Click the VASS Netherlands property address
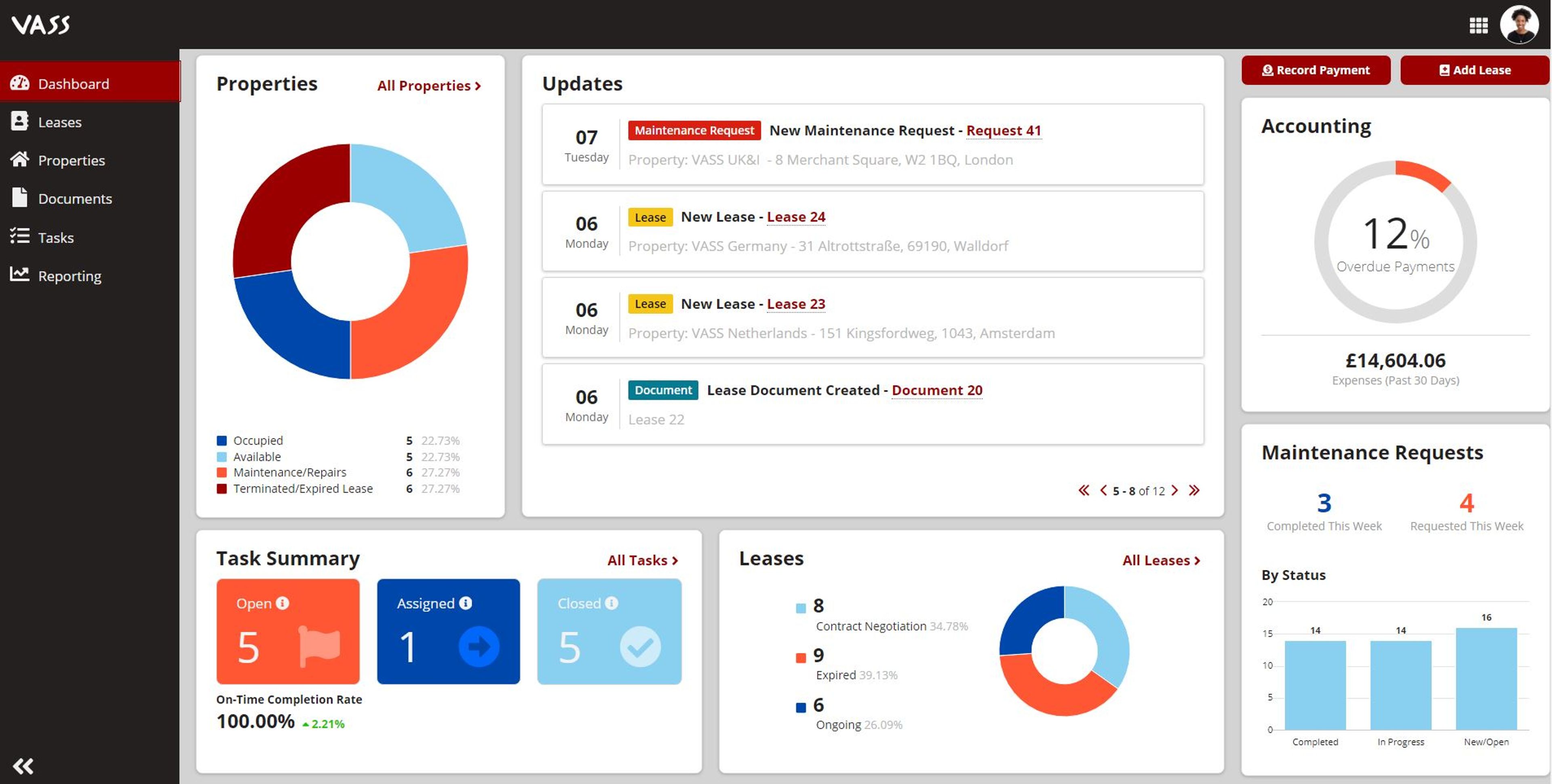This screenshot has height=784, width=1552. coord(841,333)
